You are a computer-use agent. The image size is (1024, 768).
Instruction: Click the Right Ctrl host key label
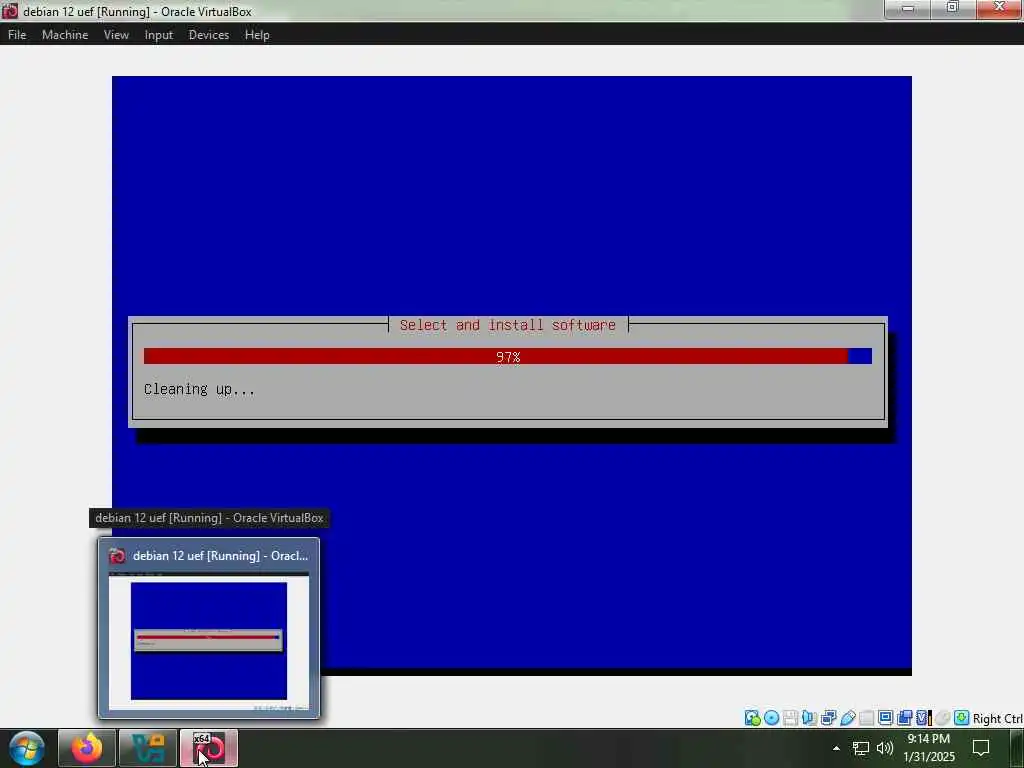point(998,718)
